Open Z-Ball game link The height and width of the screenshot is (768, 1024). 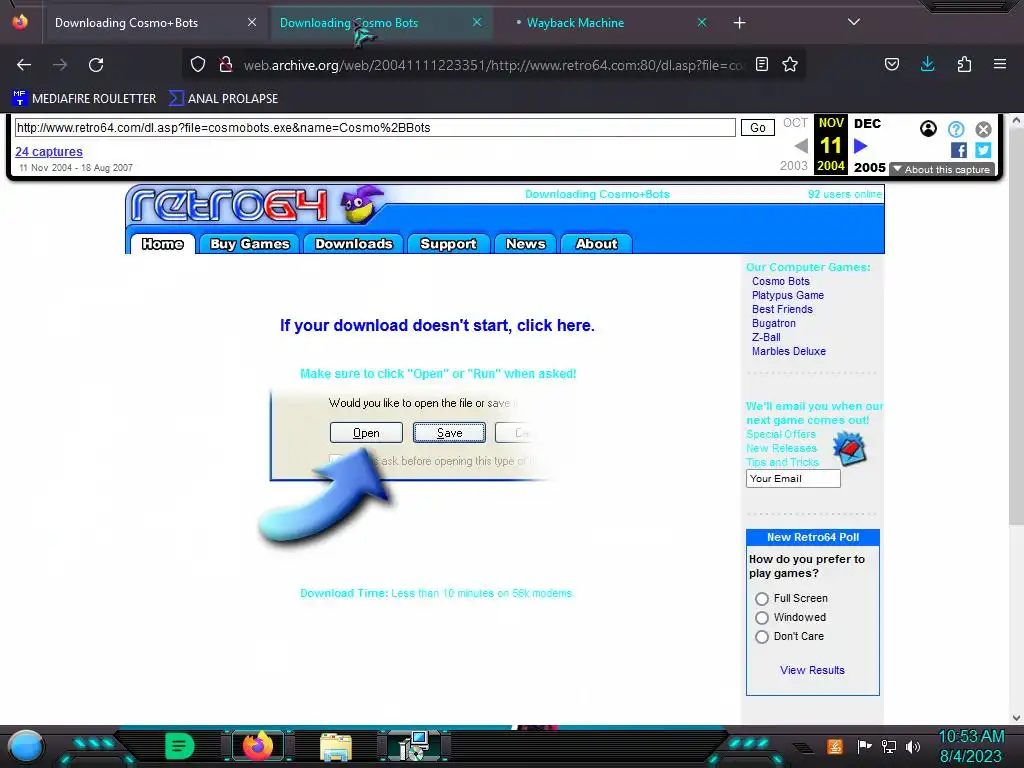click(766, 337)
